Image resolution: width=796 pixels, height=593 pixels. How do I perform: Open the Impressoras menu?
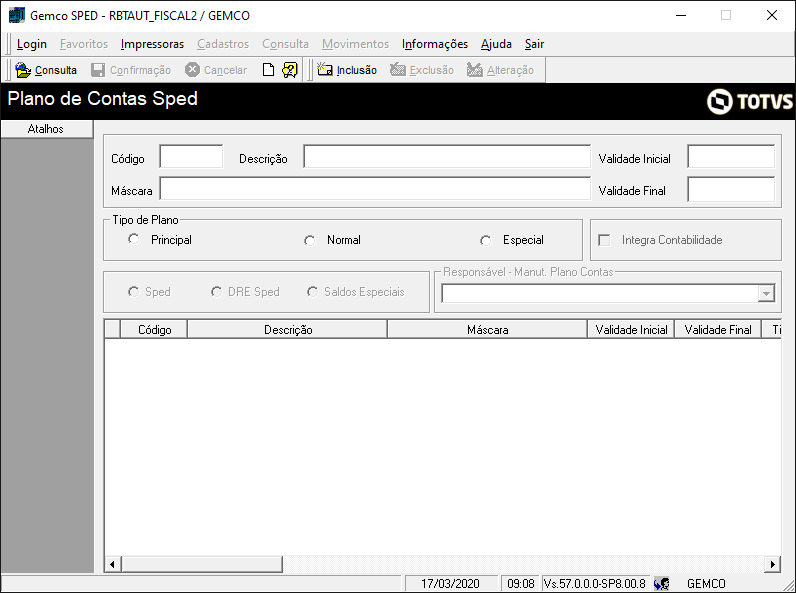tap(152, 44)
